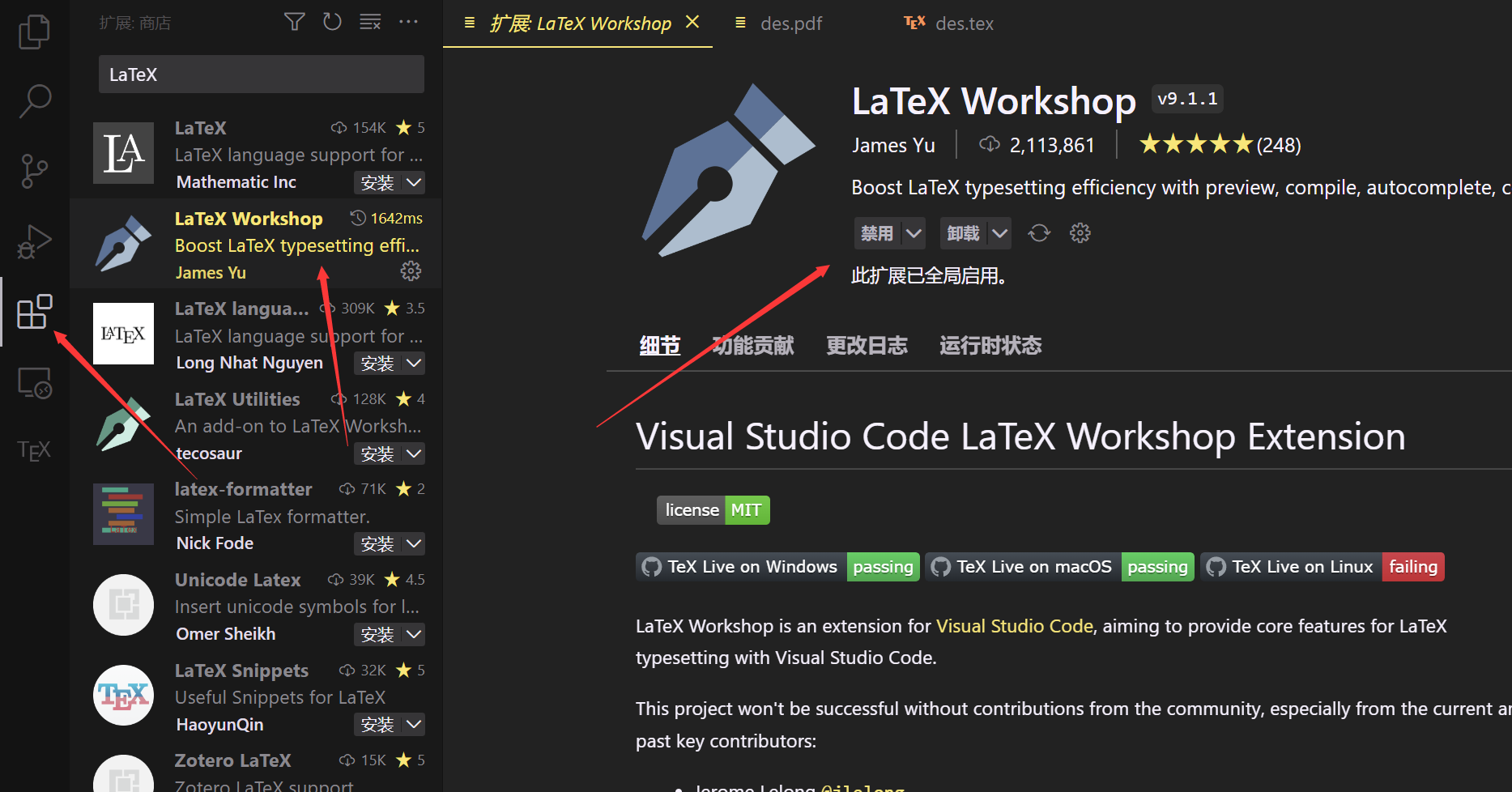Clear extensions search results icon
Screen dimensions: 1512x792
370,22
